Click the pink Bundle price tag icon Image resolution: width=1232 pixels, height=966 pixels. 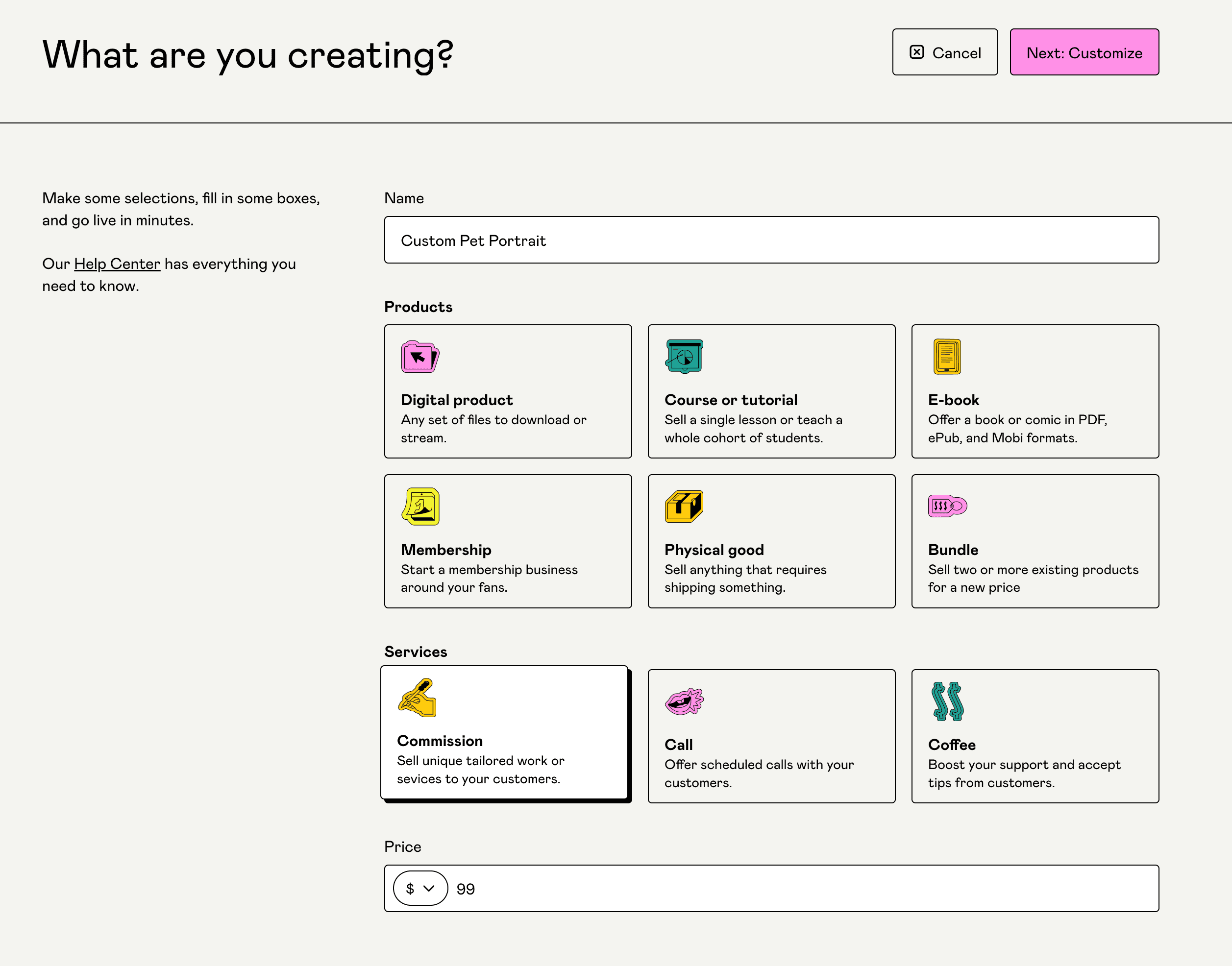click(x=947, y=506)
